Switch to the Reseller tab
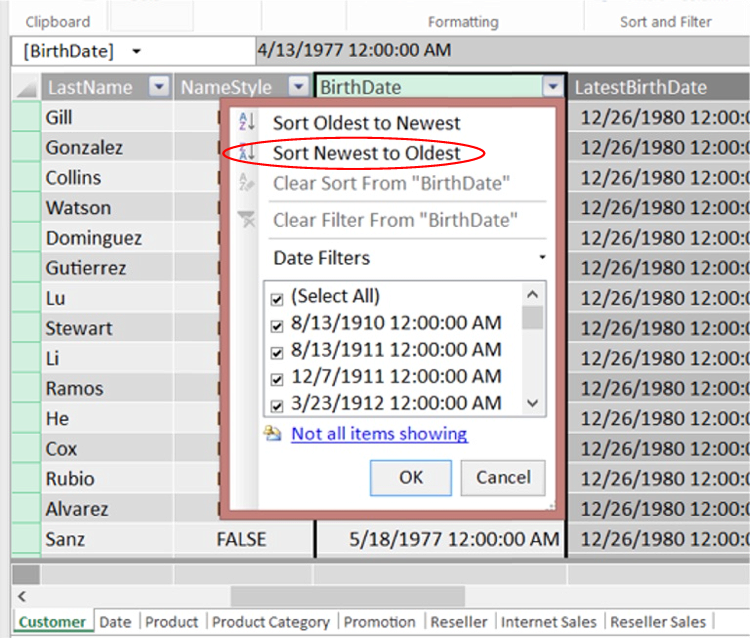Image resolution: width=750 pixels, height=638 pixels. pos(459,622)
